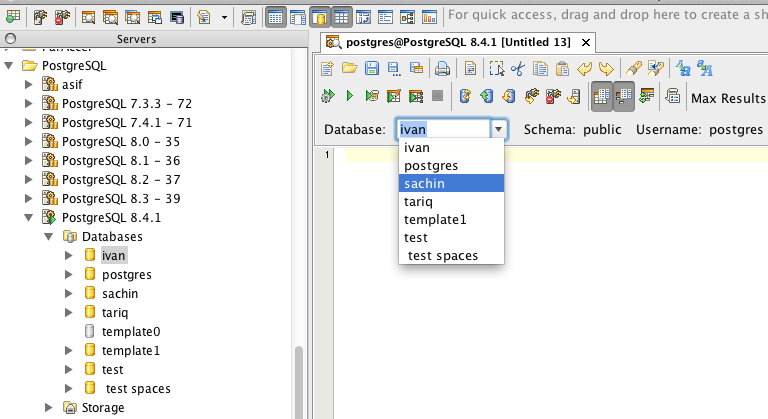
Task: Toggle the second highlighted results layout button
Action: click(x=624, y=96)
